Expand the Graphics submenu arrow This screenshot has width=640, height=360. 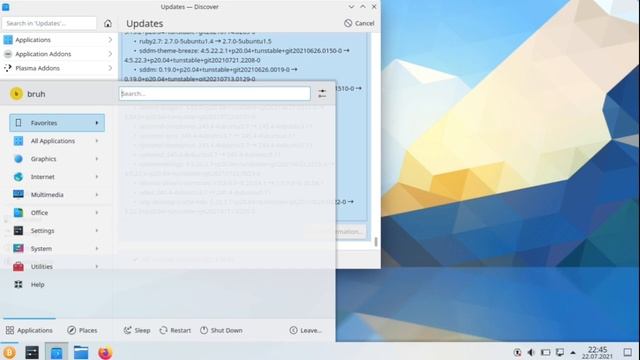click(97, 159)
